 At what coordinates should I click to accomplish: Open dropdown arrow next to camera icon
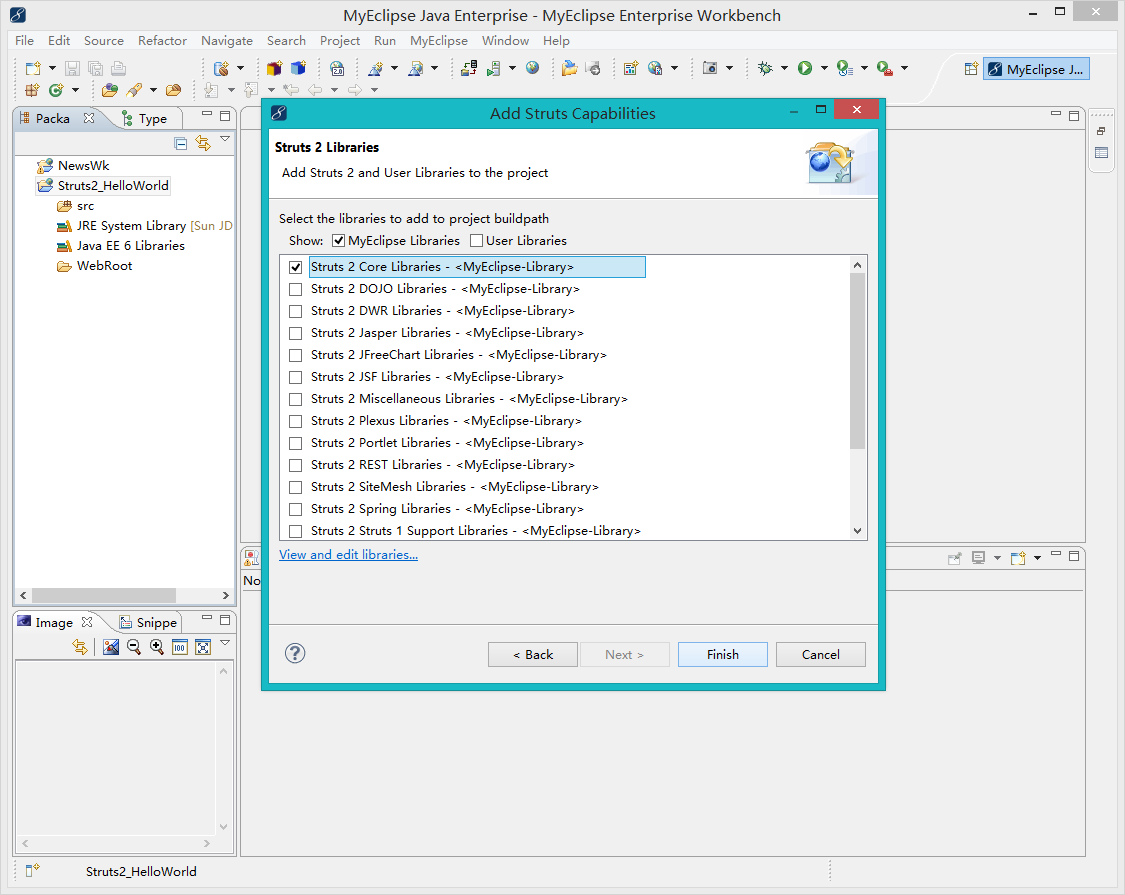tap(730, 68)
